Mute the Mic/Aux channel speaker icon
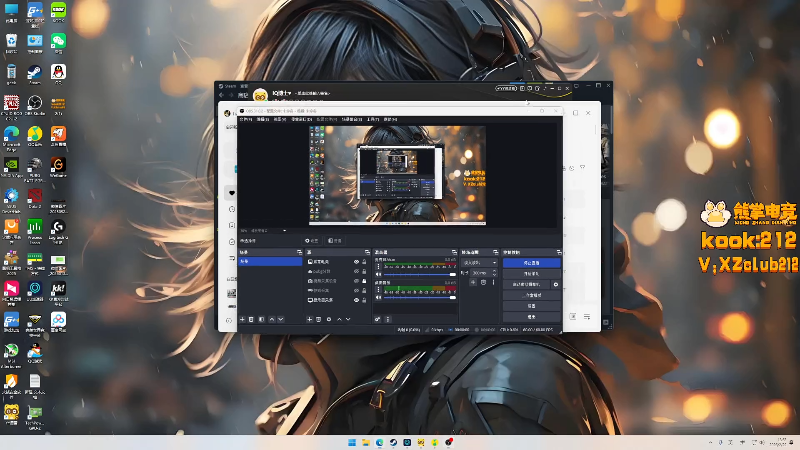Viewport: 800px width, 450px height. pos(378,274)
